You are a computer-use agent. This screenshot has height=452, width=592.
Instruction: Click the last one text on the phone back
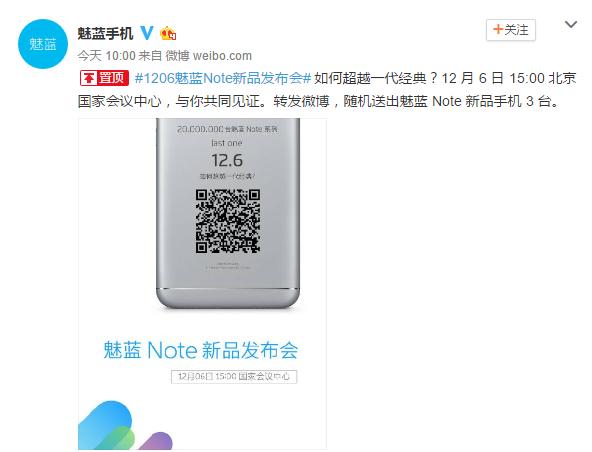227,143
